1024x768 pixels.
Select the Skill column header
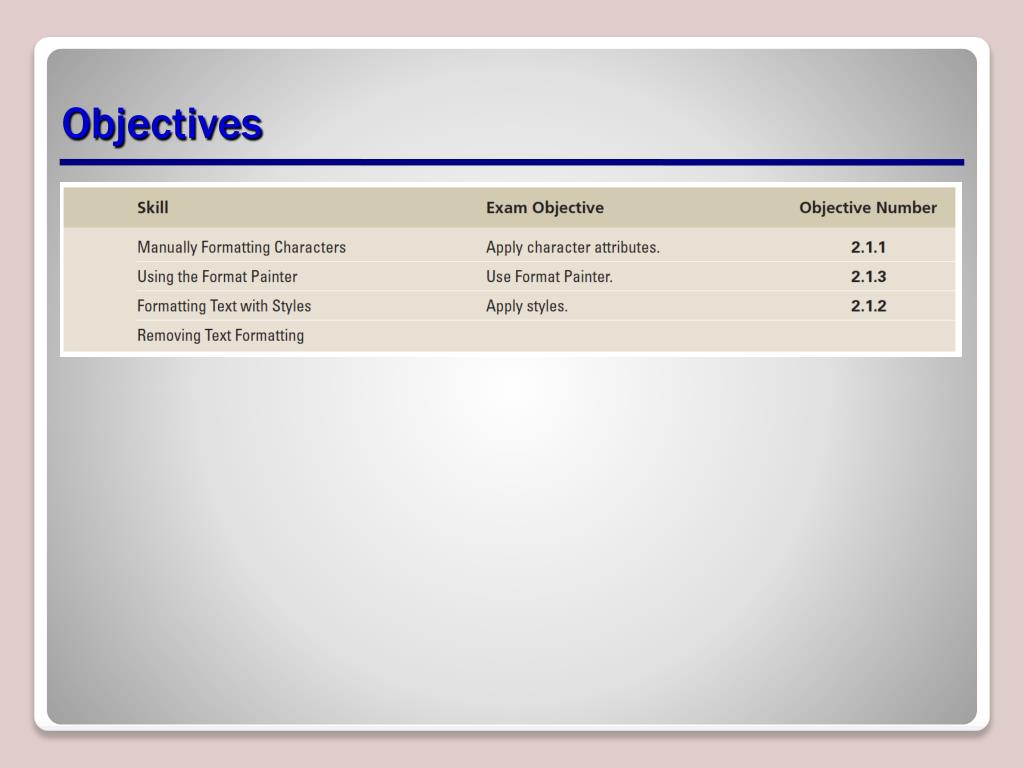tap(153, 208)
